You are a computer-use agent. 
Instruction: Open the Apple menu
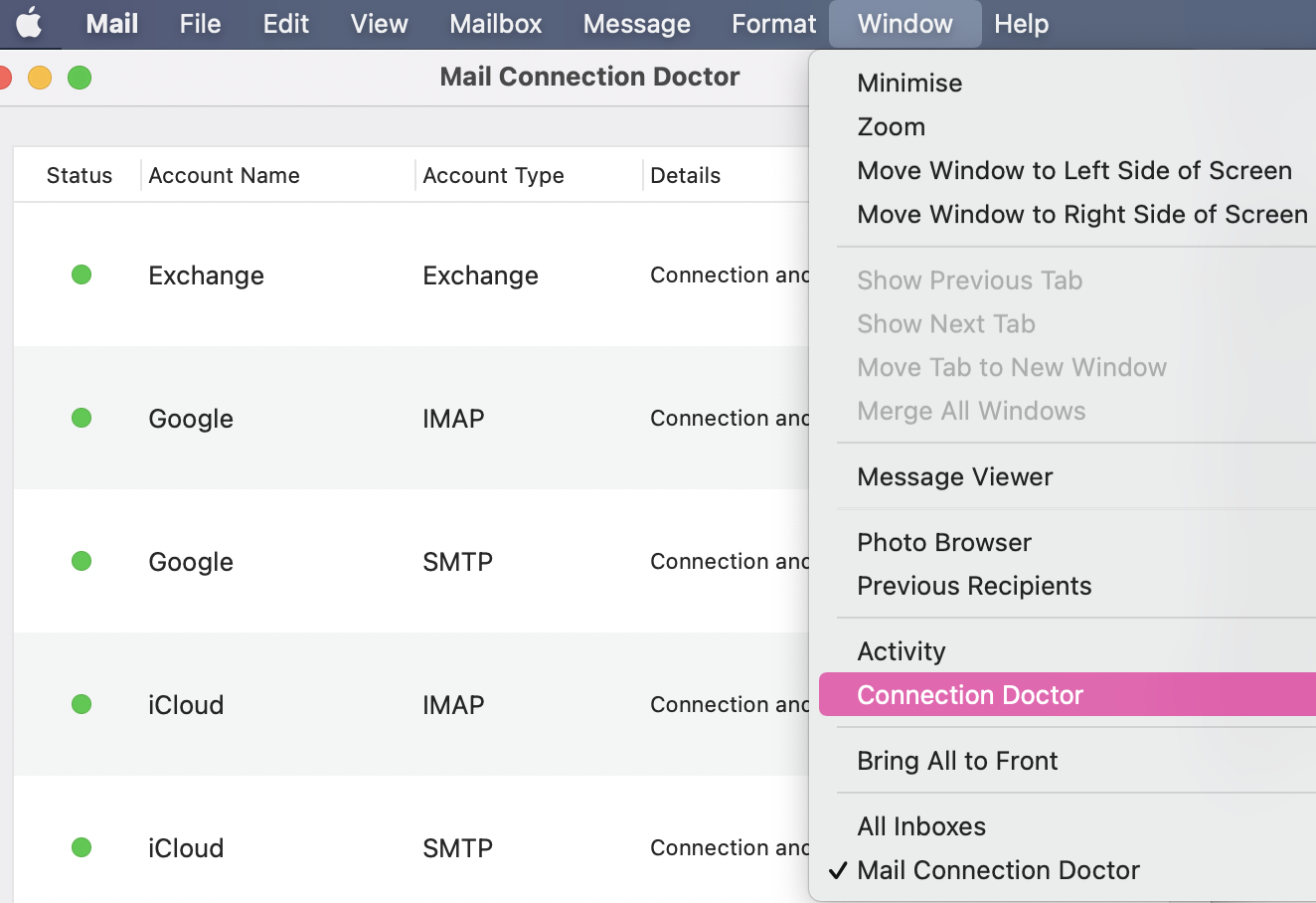(29, 23)
